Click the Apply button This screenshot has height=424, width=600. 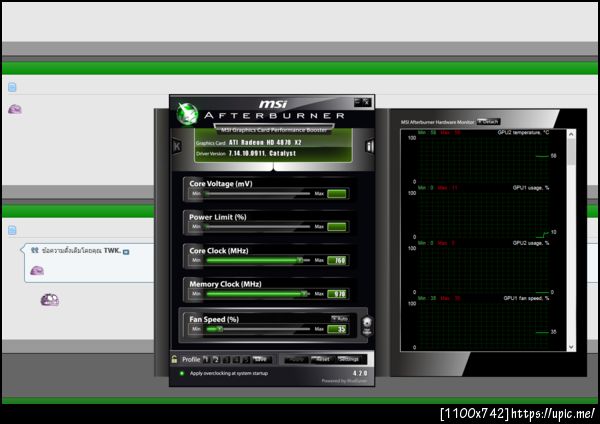295,359
